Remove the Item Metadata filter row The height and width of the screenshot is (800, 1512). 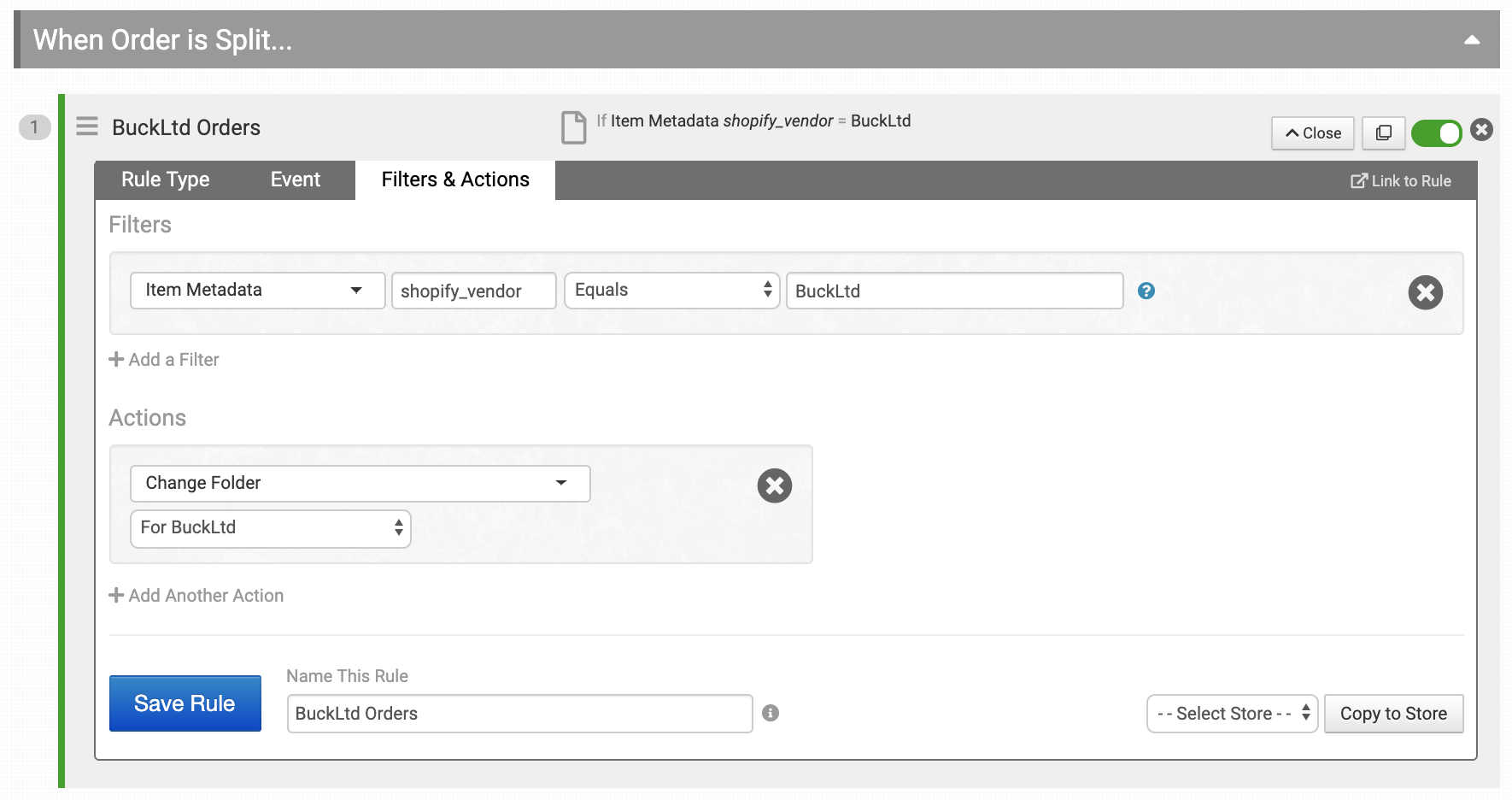(x=1426, y=292)
